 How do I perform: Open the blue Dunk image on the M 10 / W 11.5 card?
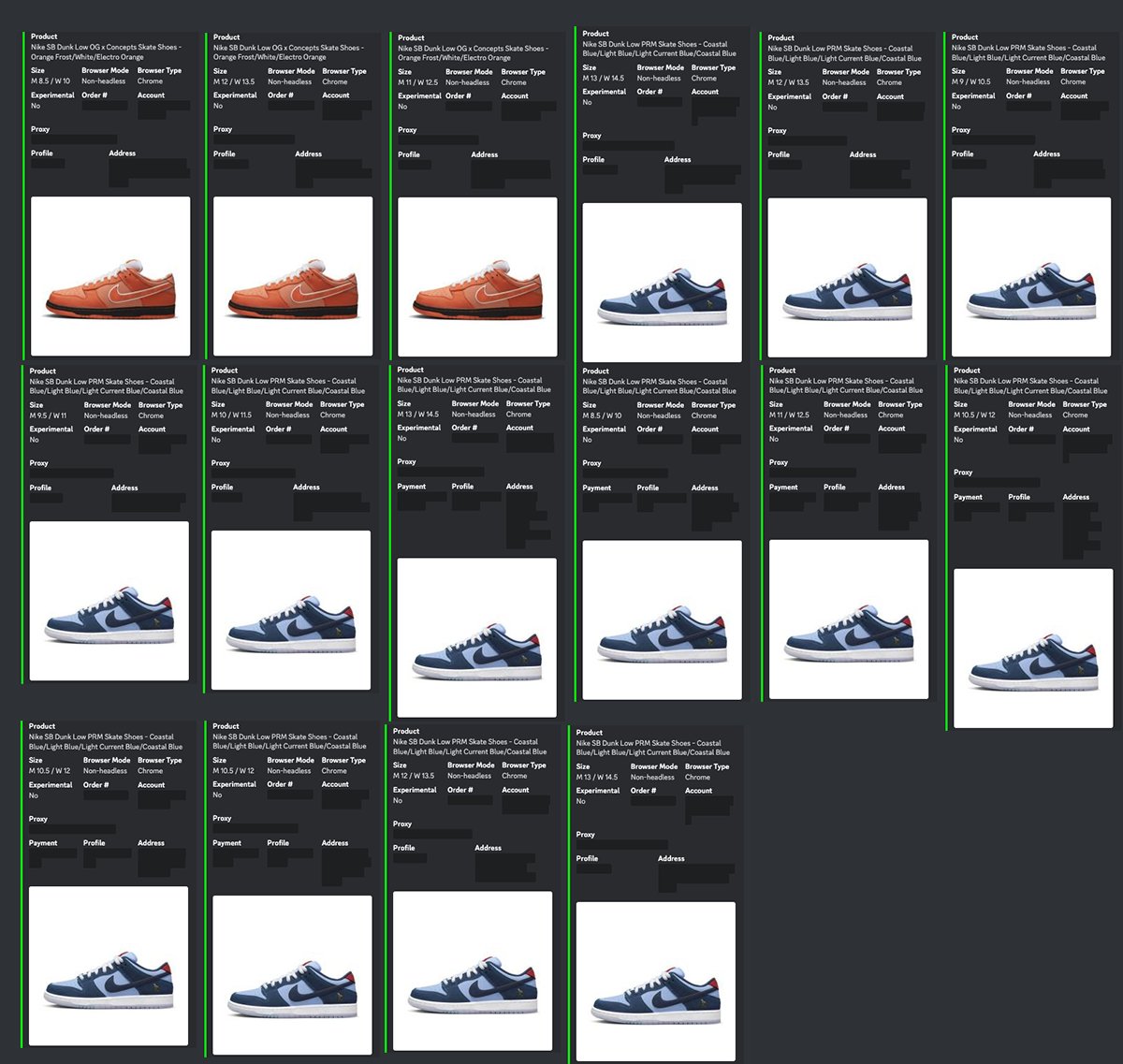tap(291, 610)
